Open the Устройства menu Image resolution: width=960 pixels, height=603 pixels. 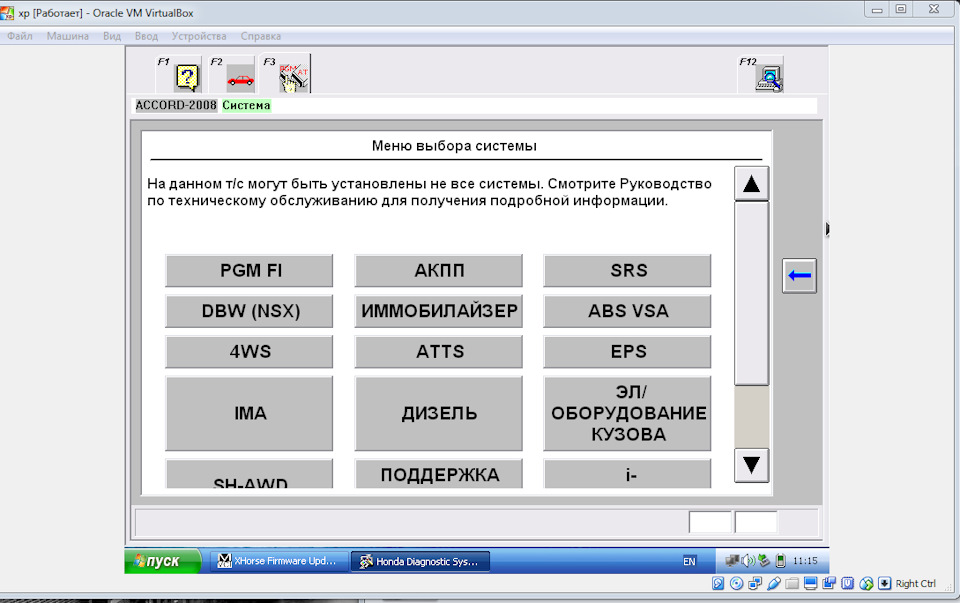pyautogui.click(x=199, y=36)
